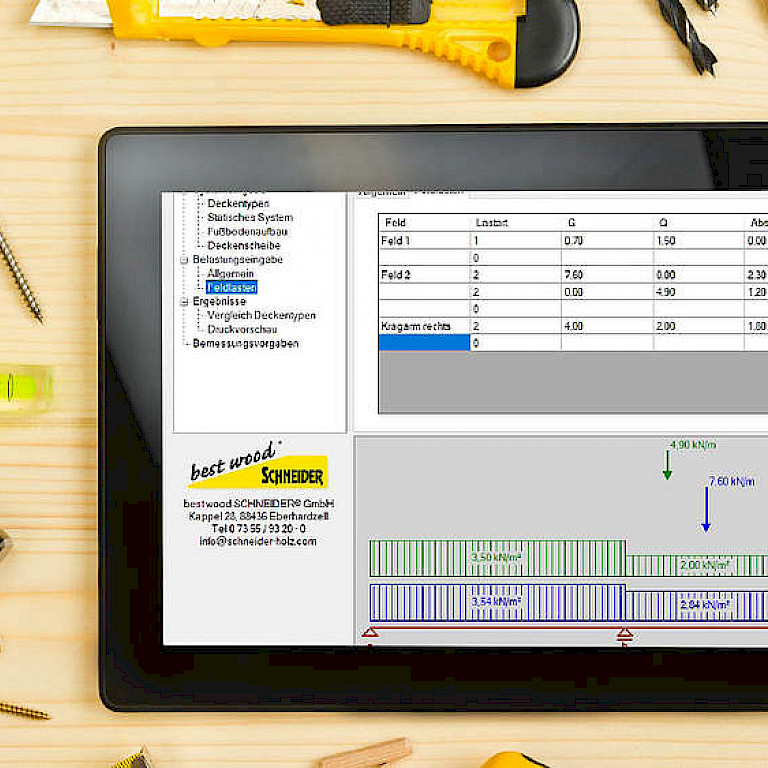
Task: Click the best wood SCHNEIDER GmbH company name
Action: click(x=259, y=504)
